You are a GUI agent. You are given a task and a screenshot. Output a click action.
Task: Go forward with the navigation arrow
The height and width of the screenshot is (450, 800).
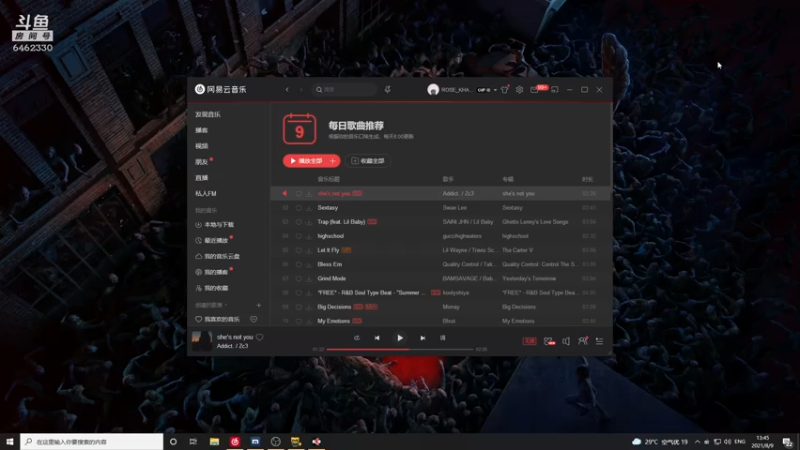(301, 89)
